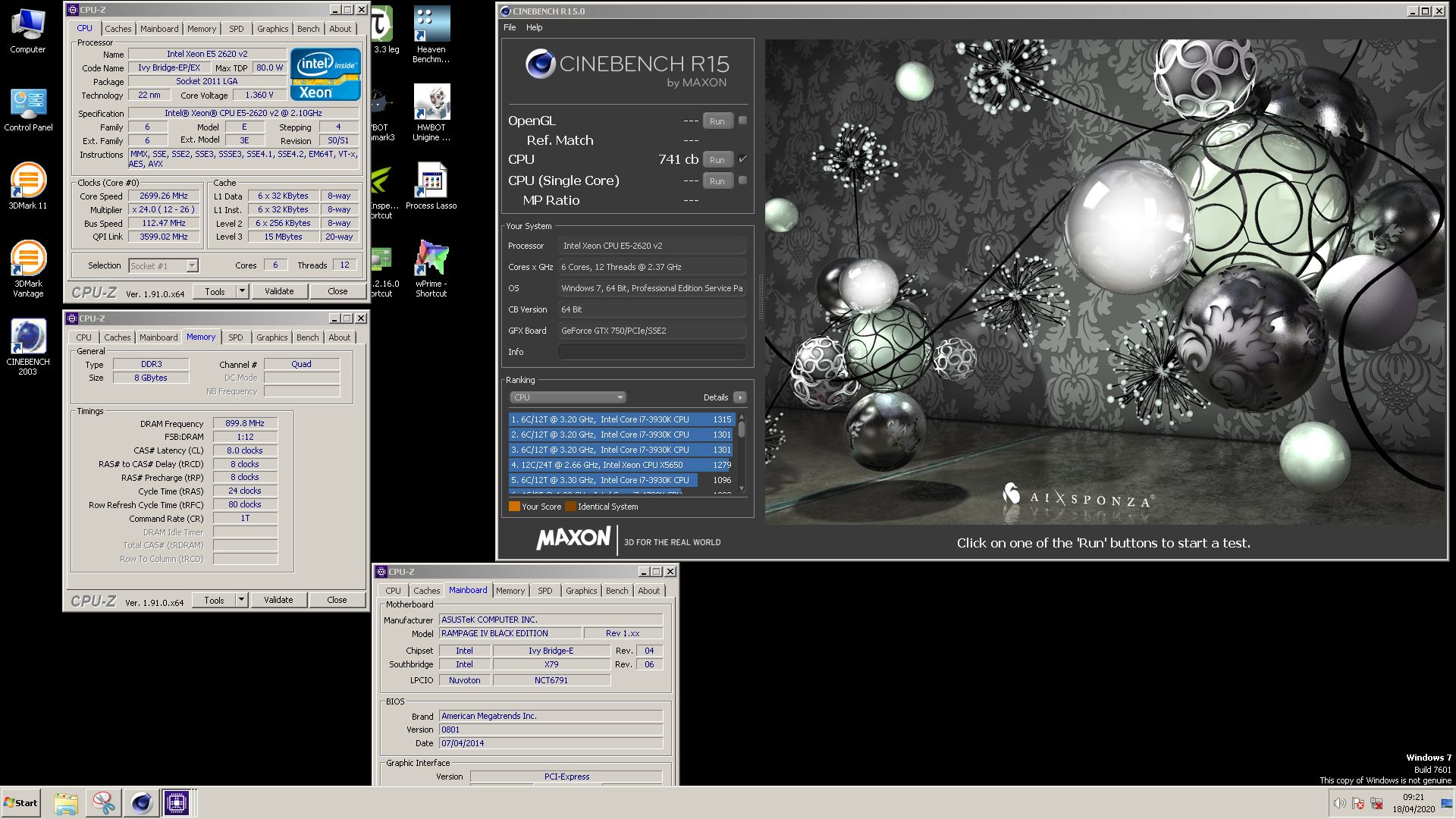Select Threads value field in CPU-Z

click(x=345, y=265)
